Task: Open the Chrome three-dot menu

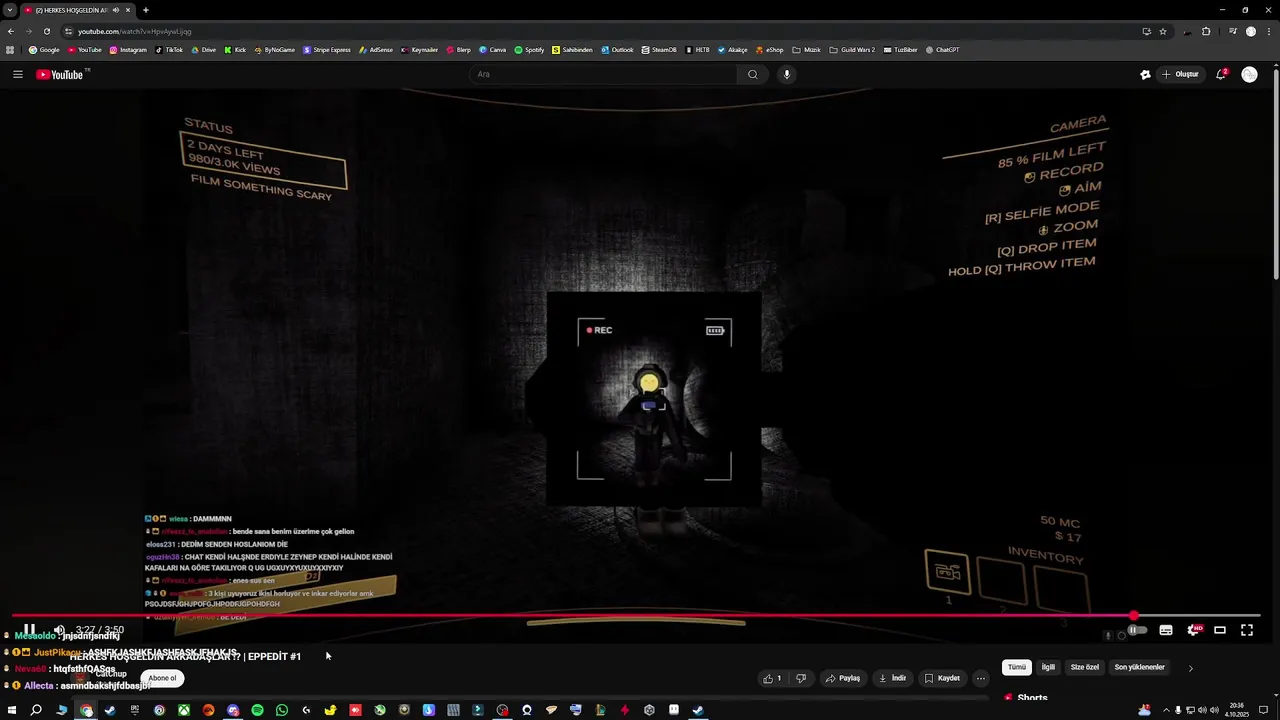Action: (1269, 31)
